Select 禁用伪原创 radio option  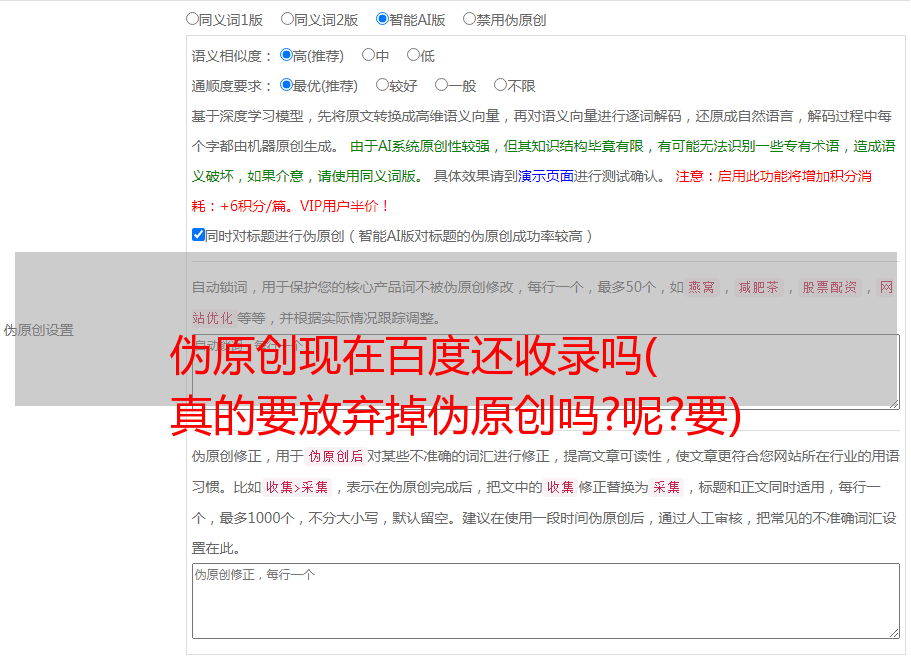(469, 19)
